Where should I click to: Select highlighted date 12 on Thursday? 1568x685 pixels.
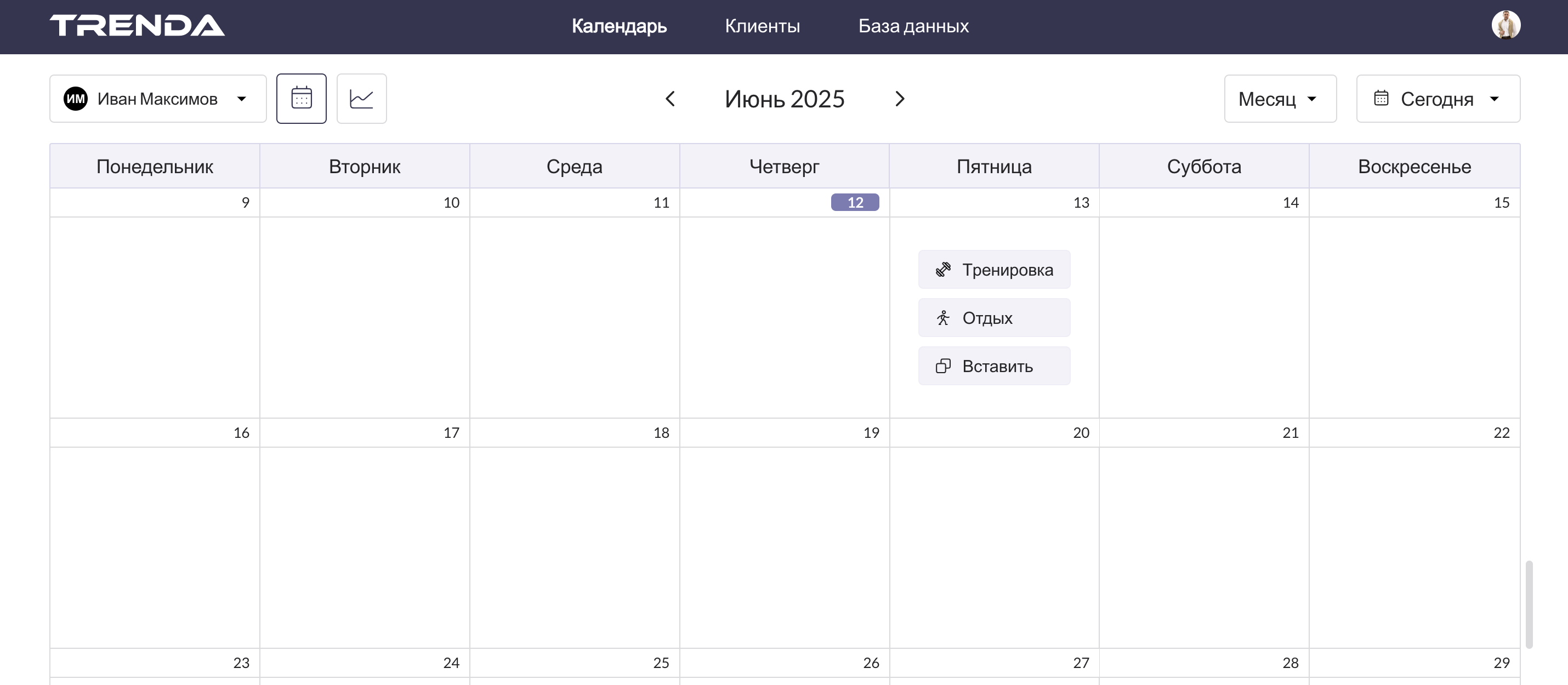tap(855, 203)
